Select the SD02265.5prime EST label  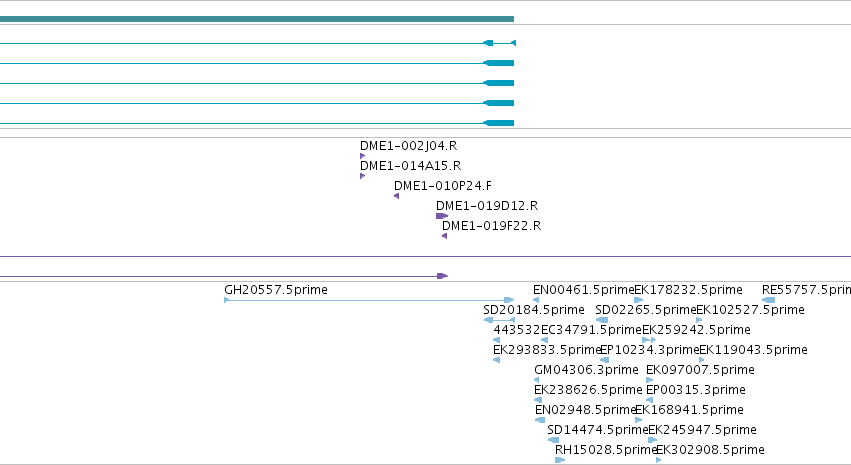pyautogui.click(x=645, y=310)
